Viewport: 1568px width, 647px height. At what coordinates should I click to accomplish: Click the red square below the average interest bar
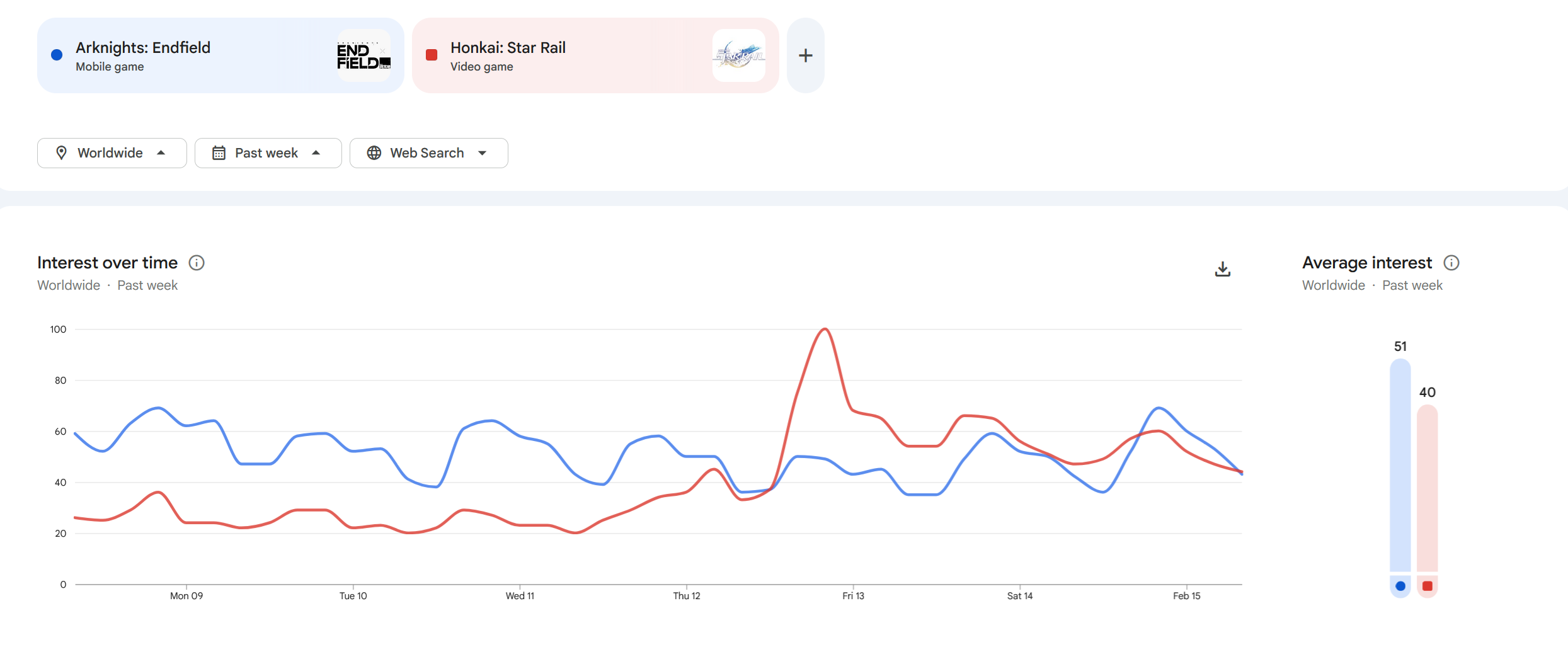coord(1428,586)
